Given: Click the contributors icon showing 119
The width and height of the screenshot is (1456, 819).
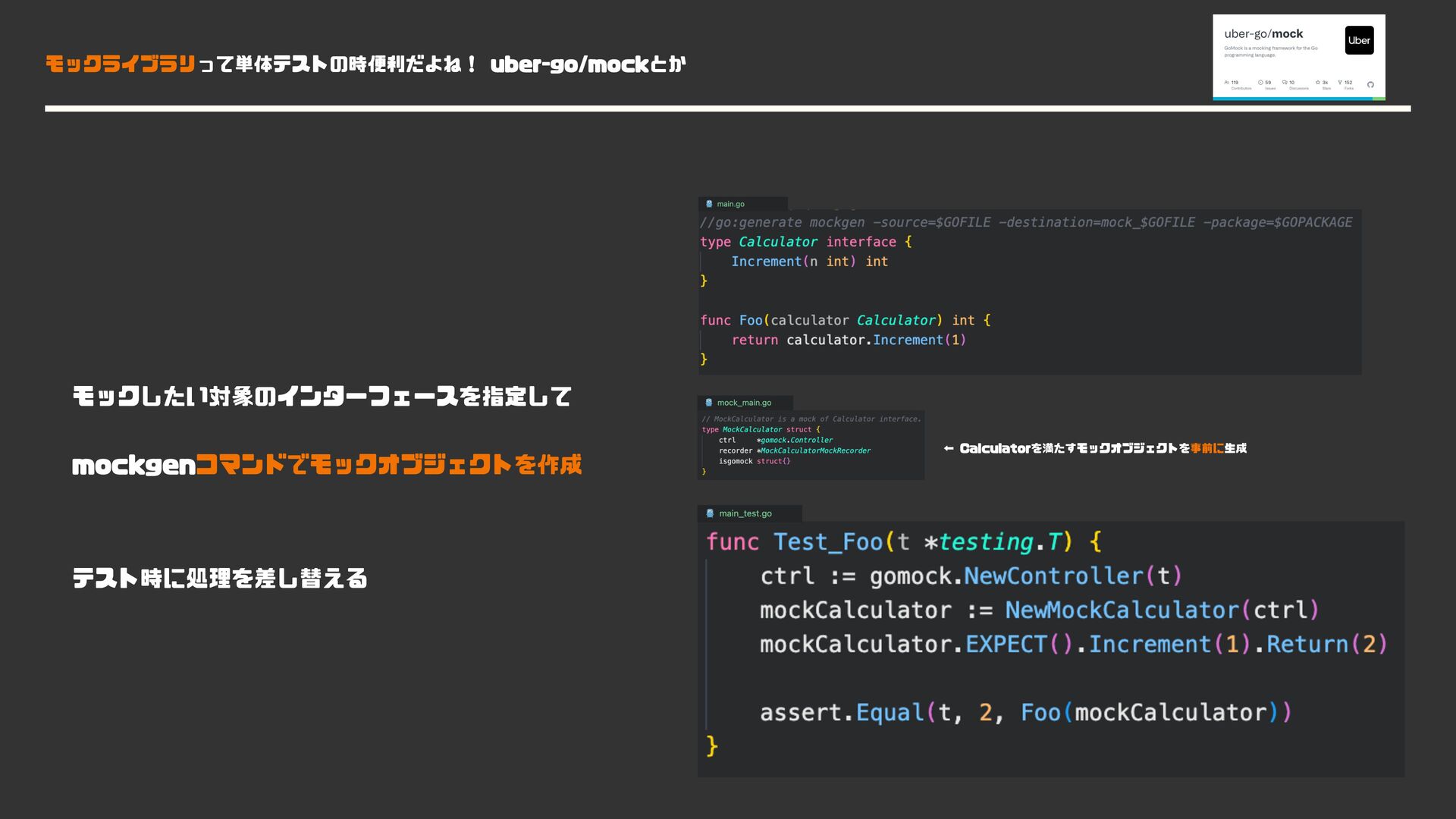Looking at the screenshot, I should [1227, 82].
